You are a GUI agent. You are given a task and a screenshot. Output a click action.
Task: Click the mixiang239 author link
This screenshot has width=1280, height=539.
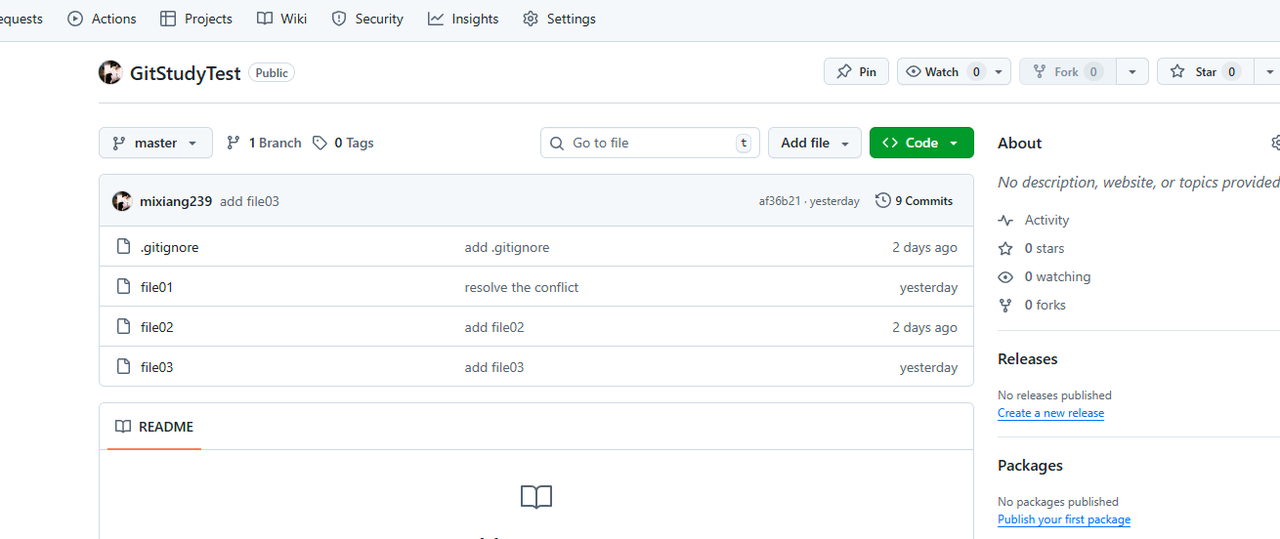[x=176, y=201]
